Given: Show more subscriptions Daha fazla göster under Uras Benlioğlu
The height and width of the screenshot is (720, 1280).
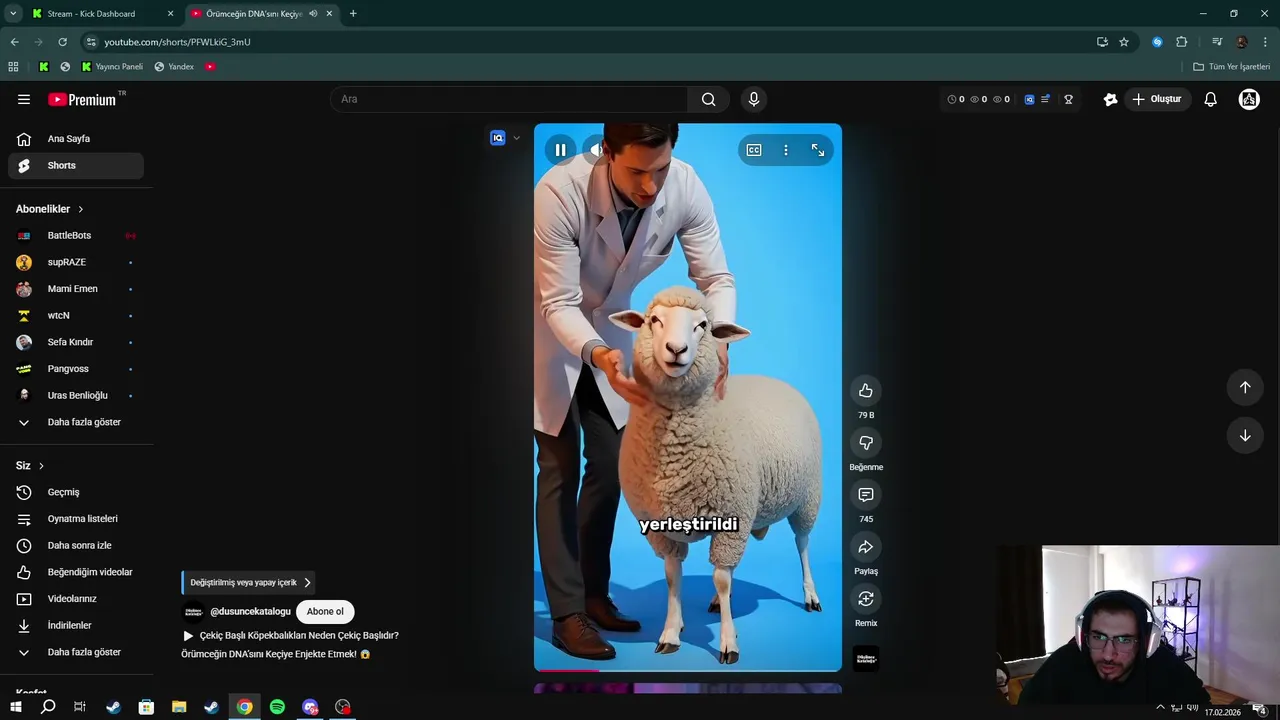Looking at the screenshot, I should (76, 422).
